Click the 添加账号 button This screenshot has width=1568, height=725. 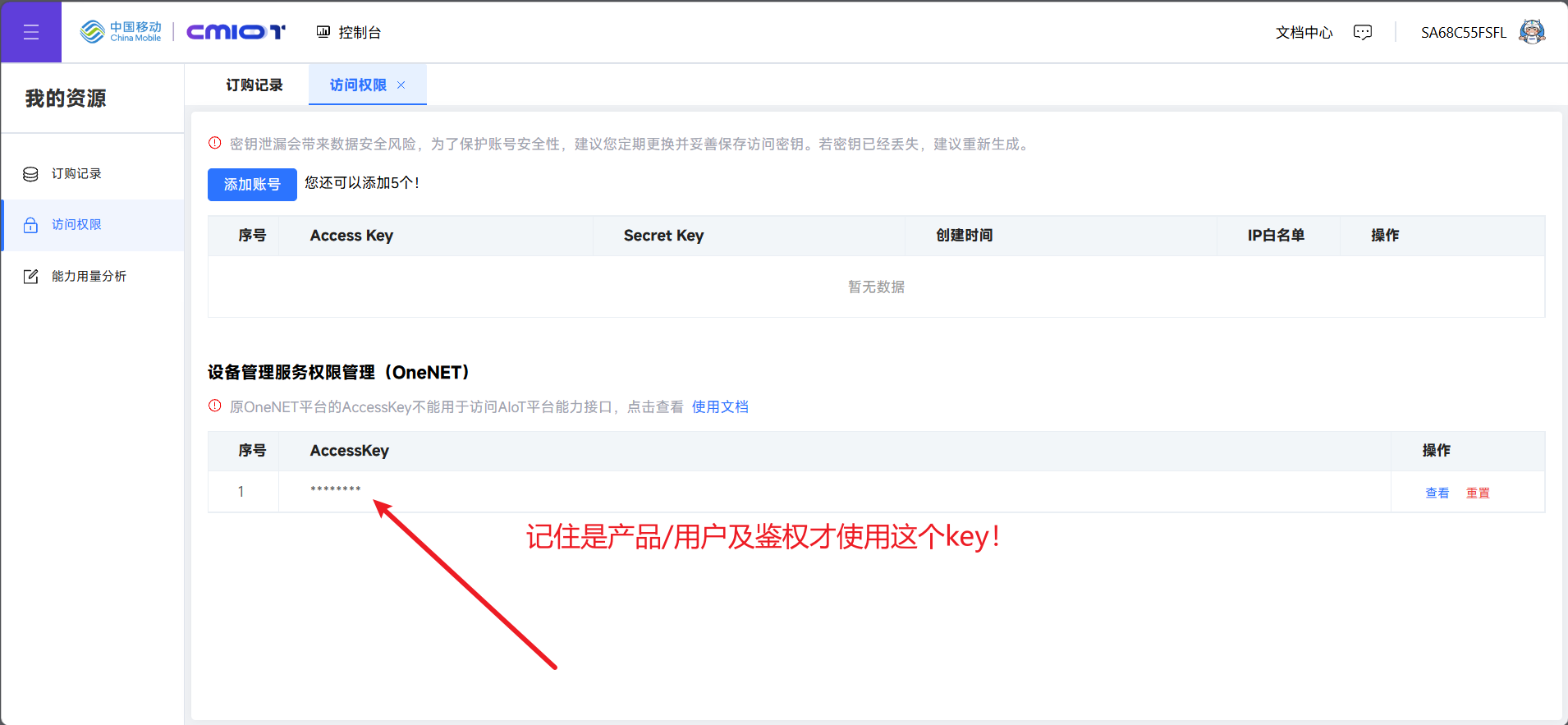click(252, 185)
